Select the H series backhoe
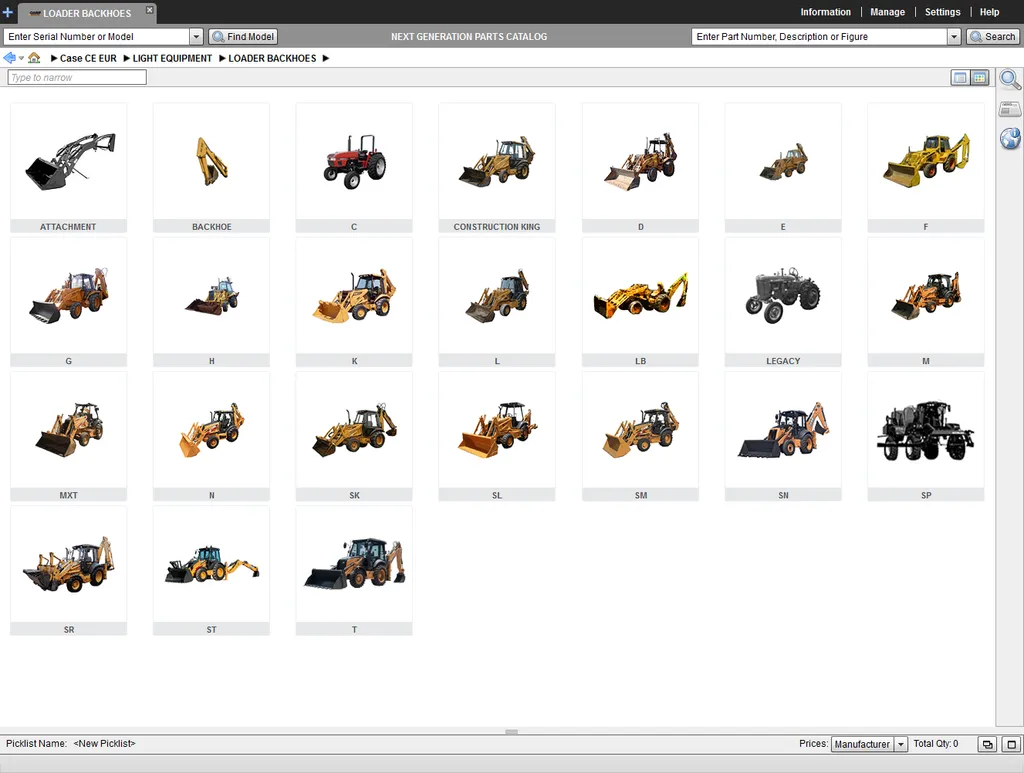The width and height of the screenshot is (1024, 773). (212, 302)
